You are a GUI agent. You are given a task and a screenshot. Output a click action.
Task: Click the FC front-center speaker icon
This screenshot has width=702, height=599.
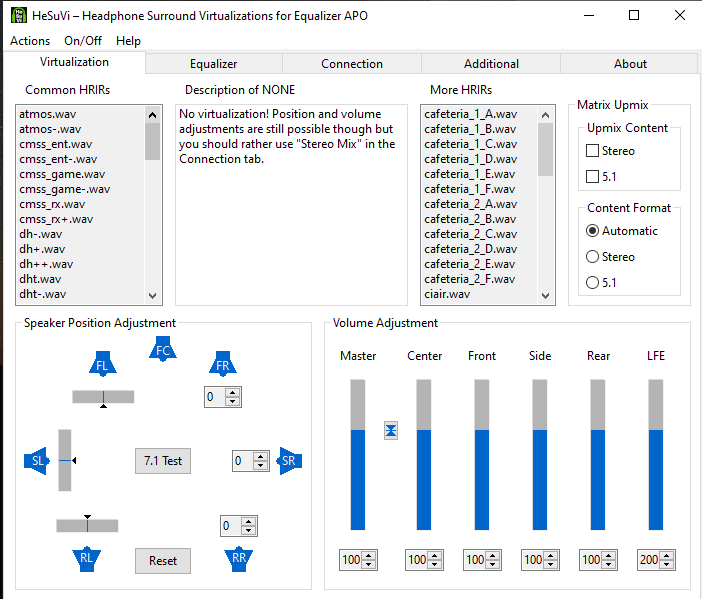[x=163, y=349]
